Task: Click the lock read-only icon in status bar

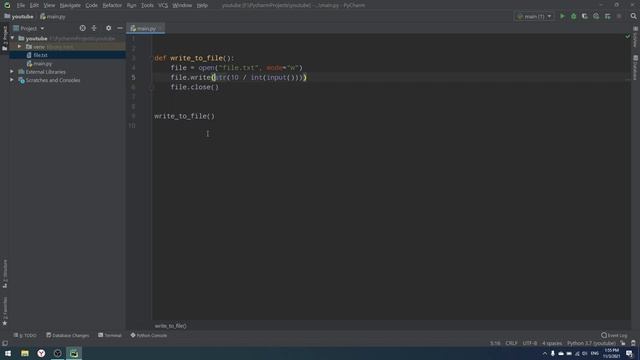Action: pyautogui.click(x=623, y=343)
